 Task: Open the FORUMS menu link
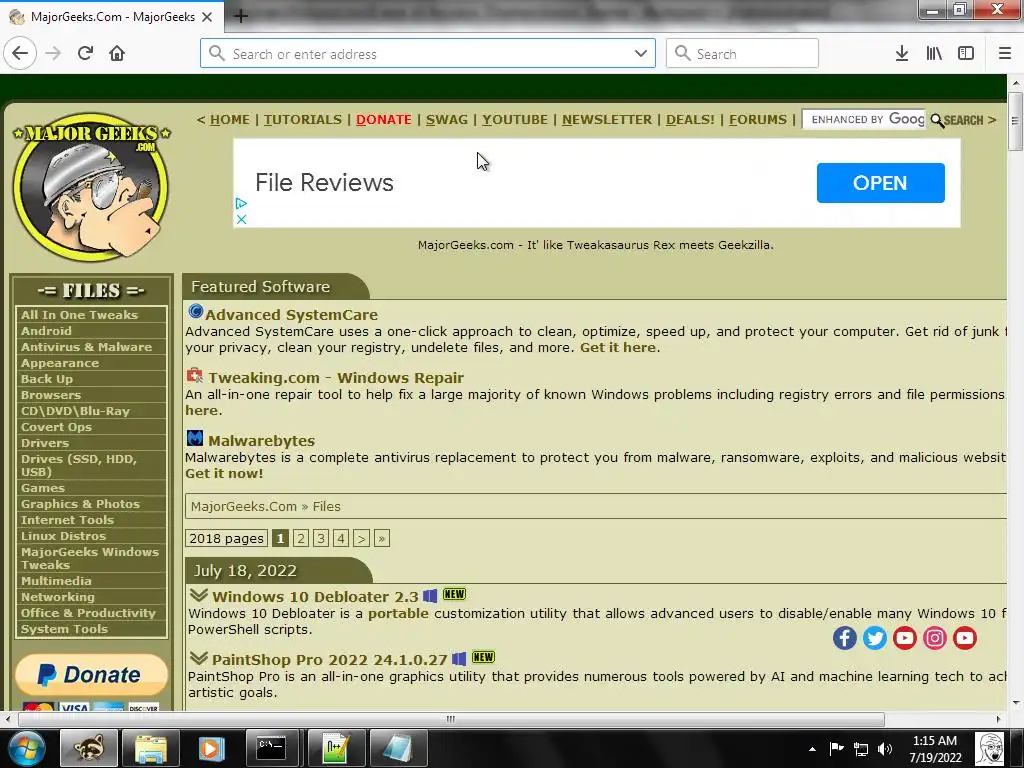(x=758, y=120)
